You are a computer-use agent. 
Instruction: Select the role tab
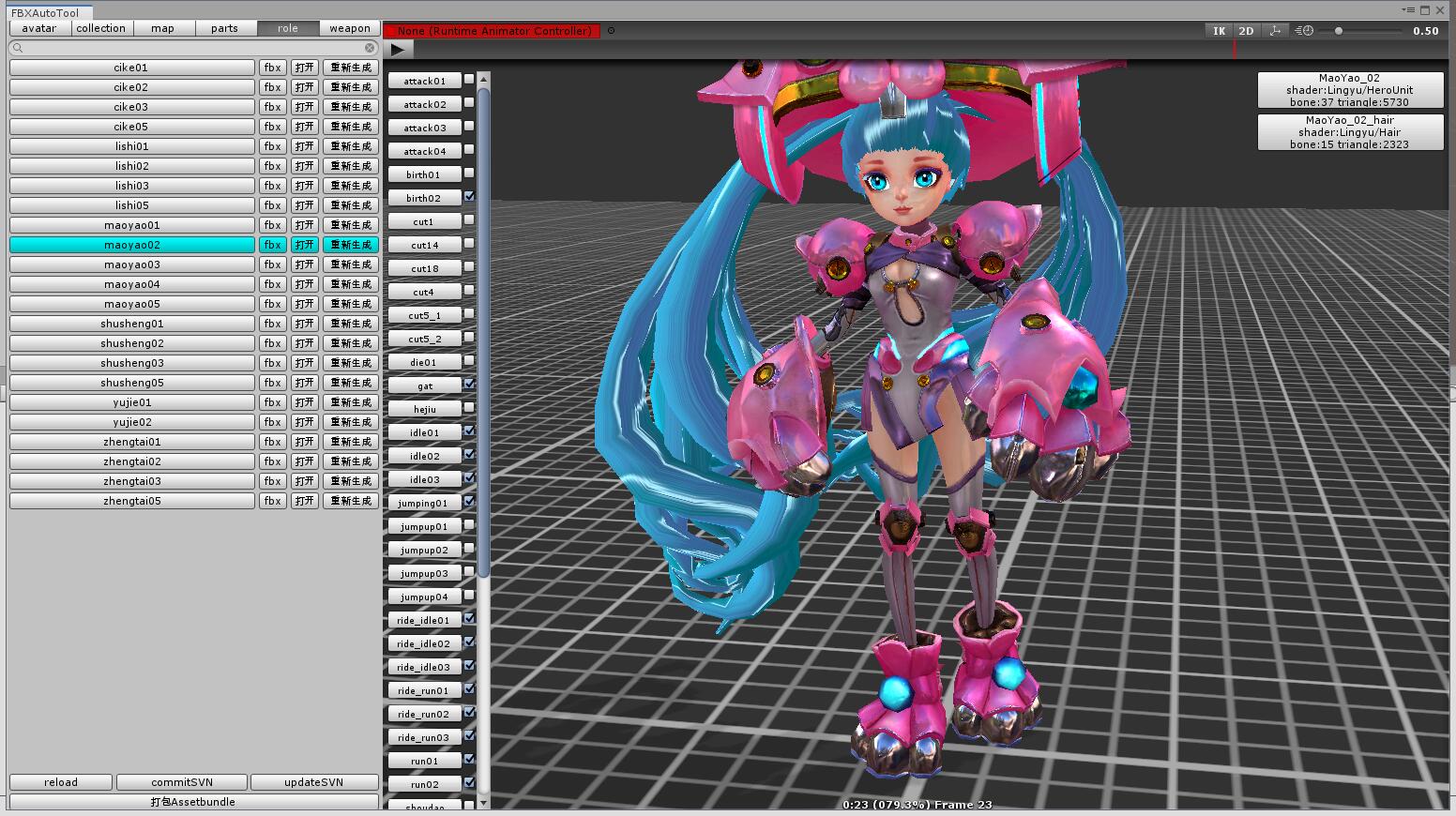point(288,28)
